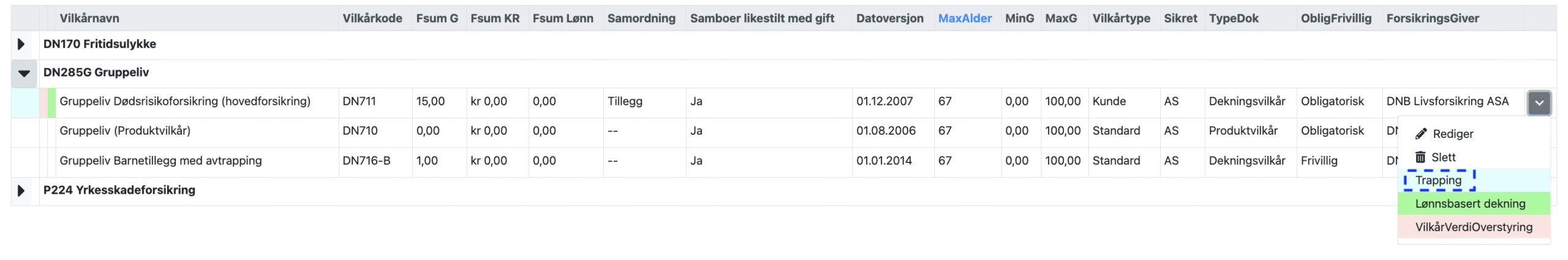Choose Lønnsbasert dekning menu option

click(x=1470, y=204)
